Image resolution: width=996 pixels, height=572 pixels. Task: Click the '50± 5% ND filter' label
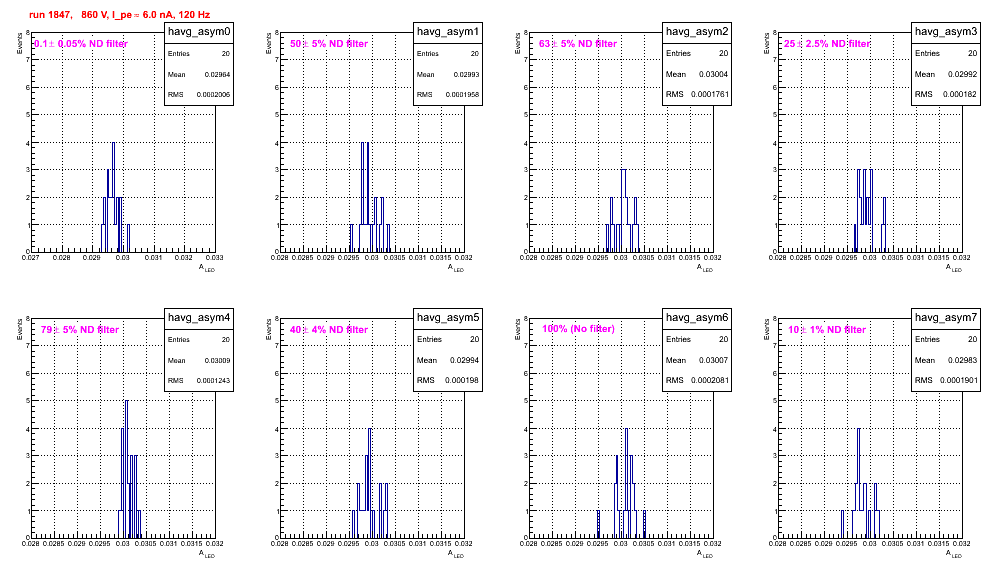(x=329, y=44)
